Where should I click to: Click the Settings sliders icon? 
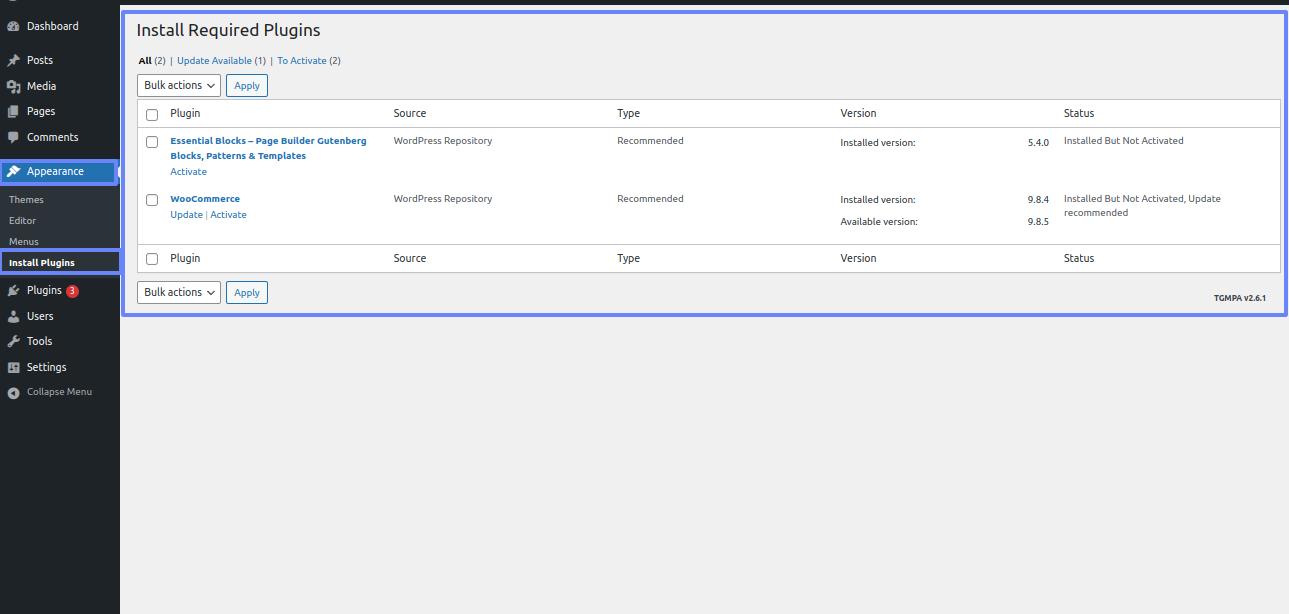[x=14, y=367]
